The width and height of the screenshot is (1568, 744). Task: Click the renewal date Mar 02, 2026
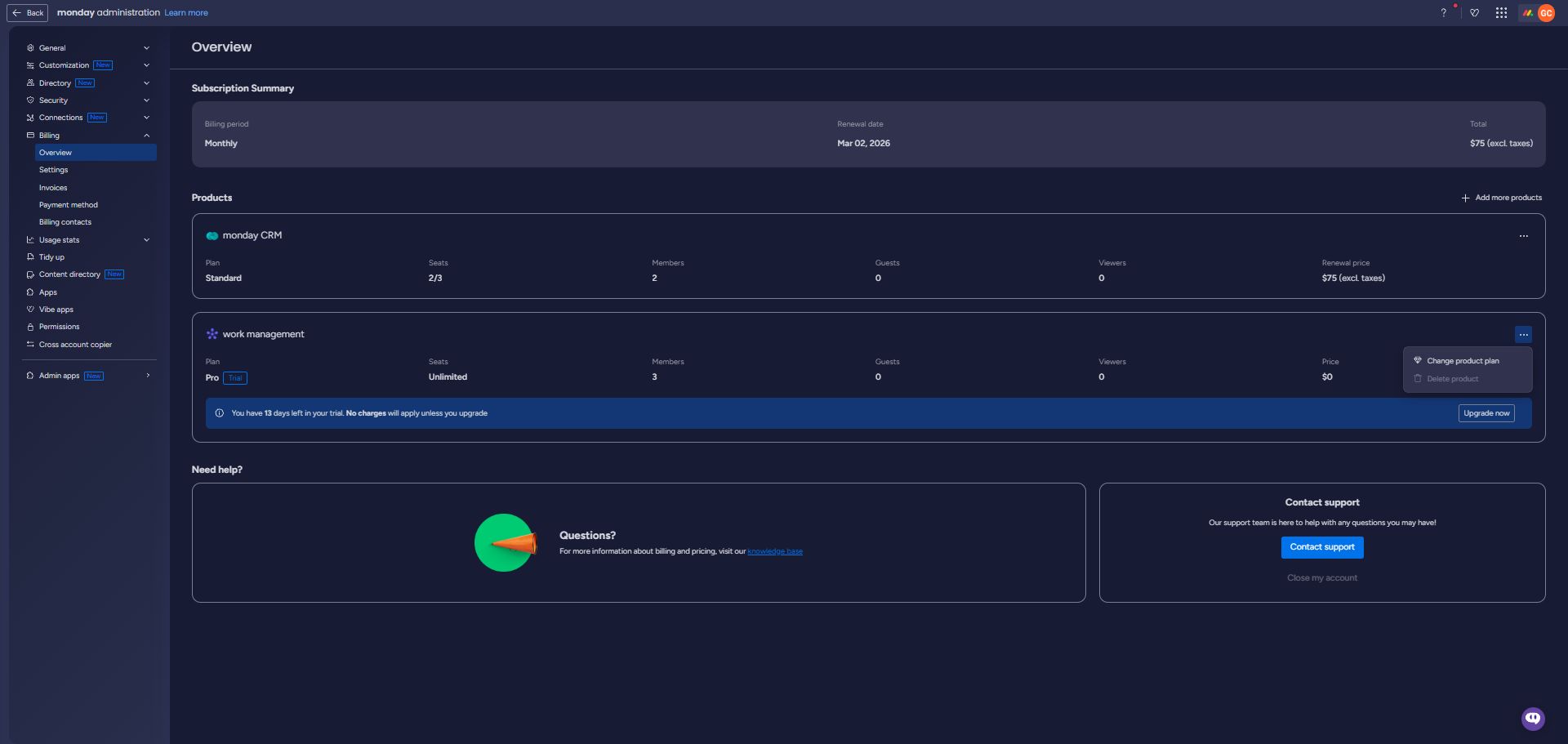tap(863, 144)
